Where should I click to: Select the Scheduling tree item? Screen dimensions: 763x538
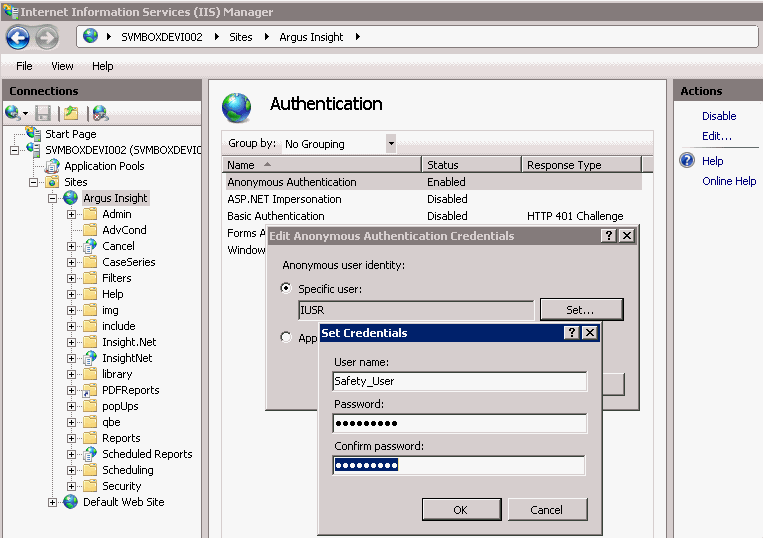127,470
